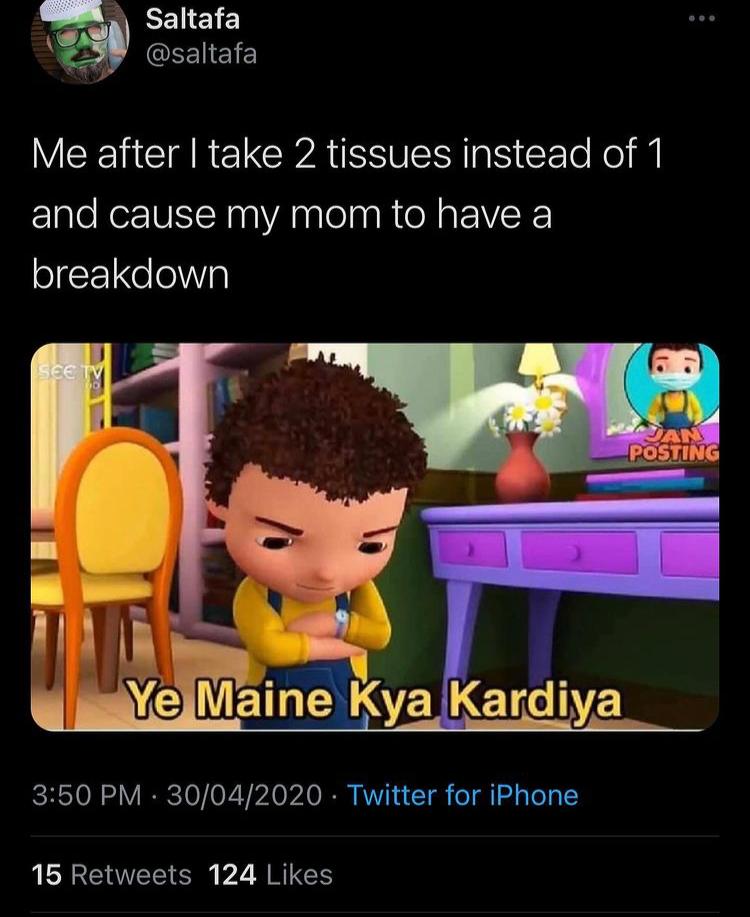Image resolution: width=750 pixels, height=917 pixels.
Task: Click the 30/04/2020 date
Action: coord(245,795)
